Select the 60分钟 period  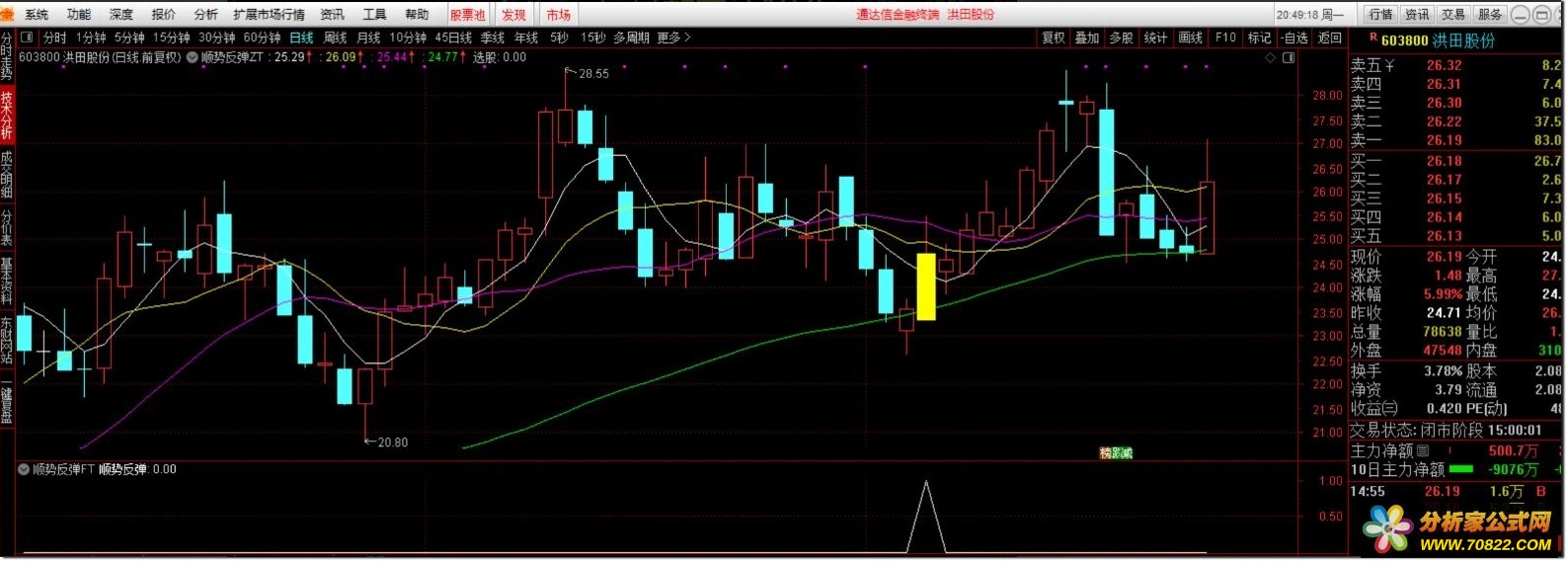(263, 38)
